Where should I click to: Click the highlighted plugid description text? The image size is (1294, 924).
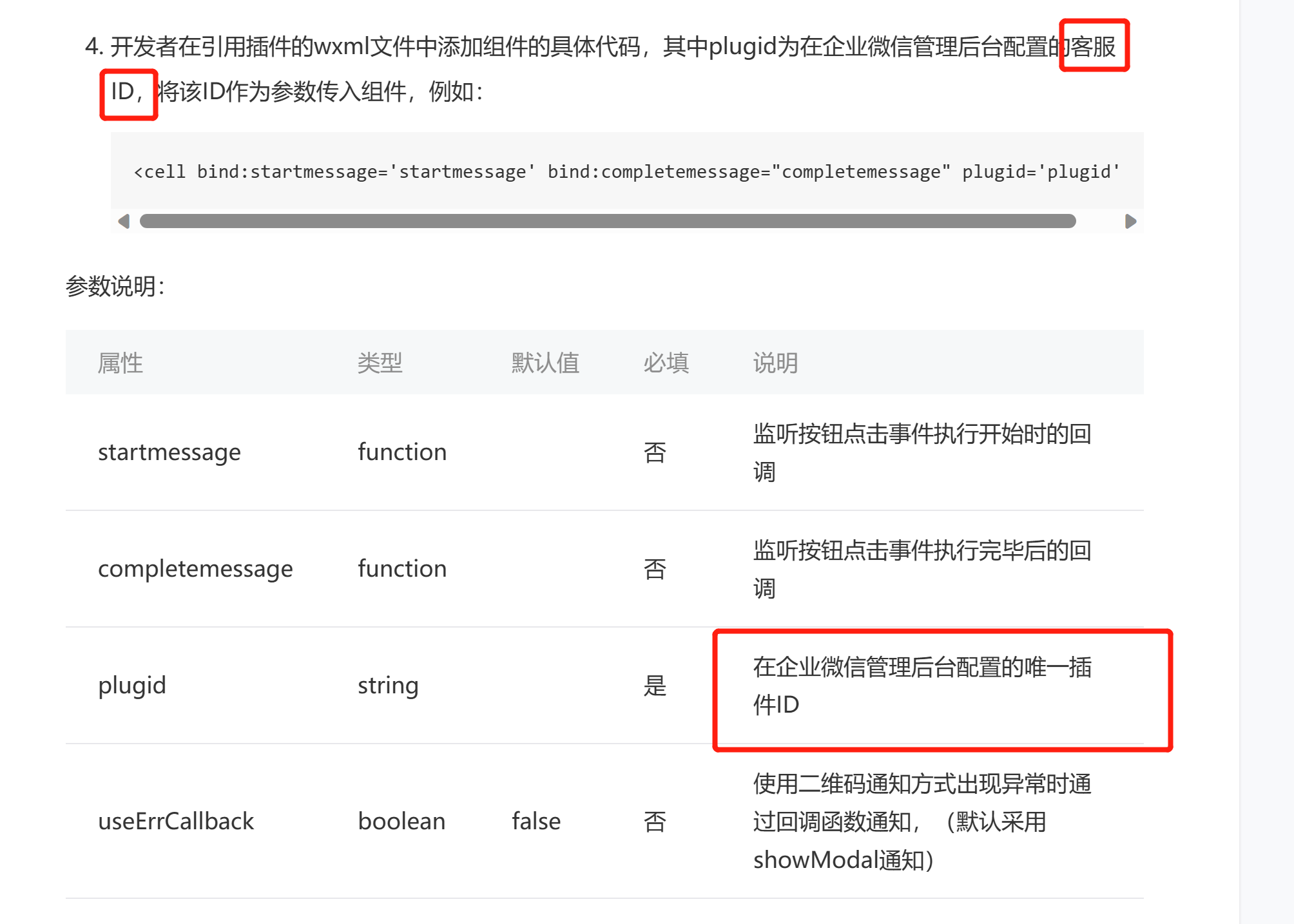coord(922,686)
